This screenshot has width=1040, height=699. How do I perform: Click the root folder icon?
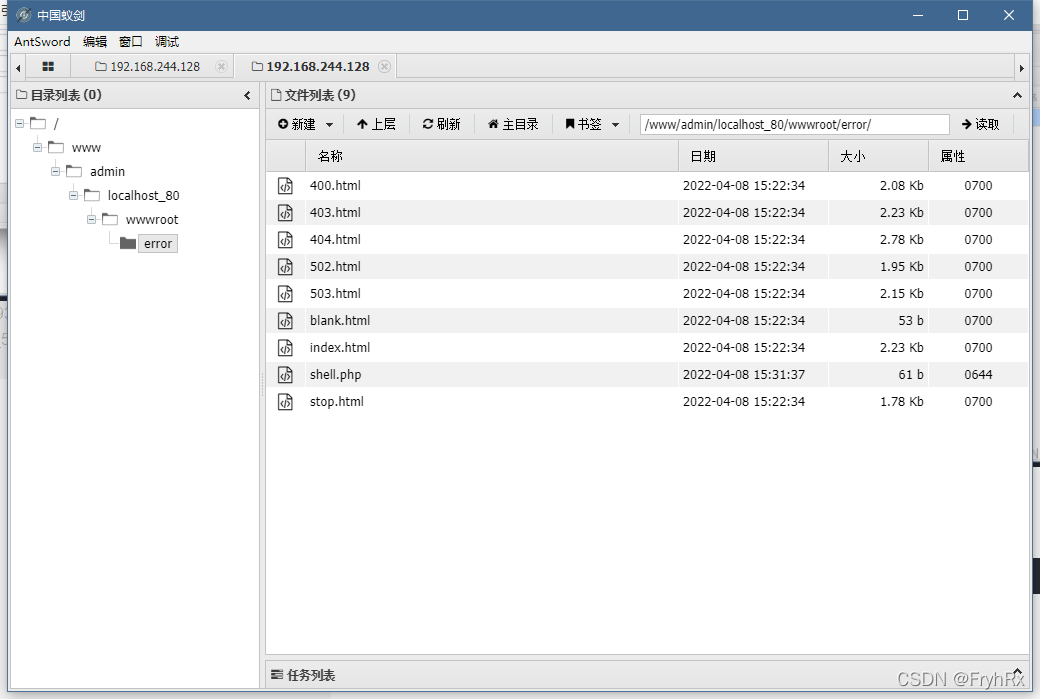tap(38, 123)
